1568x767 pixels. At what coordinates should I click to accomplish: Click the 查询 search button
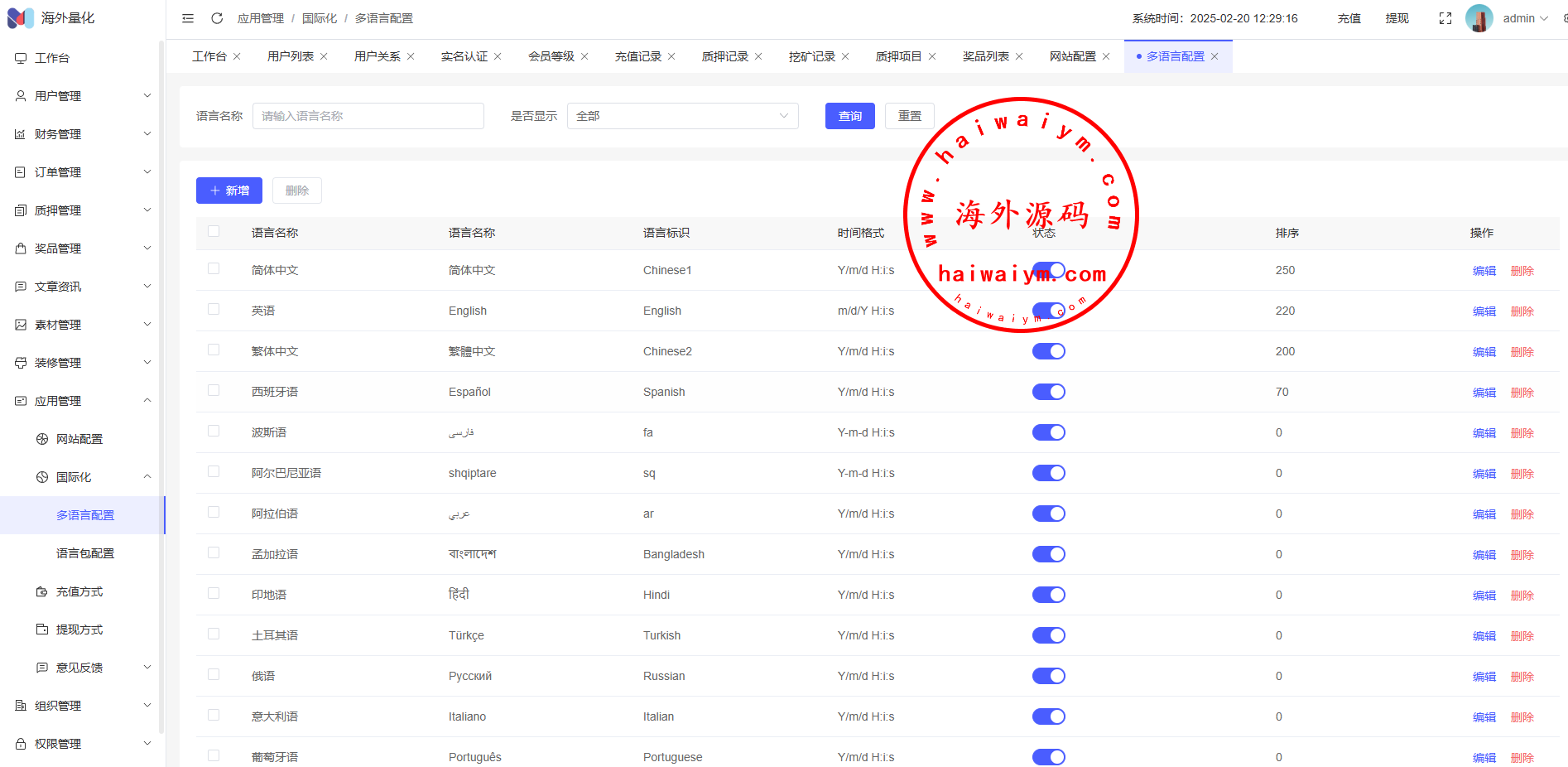click(849, 116)
